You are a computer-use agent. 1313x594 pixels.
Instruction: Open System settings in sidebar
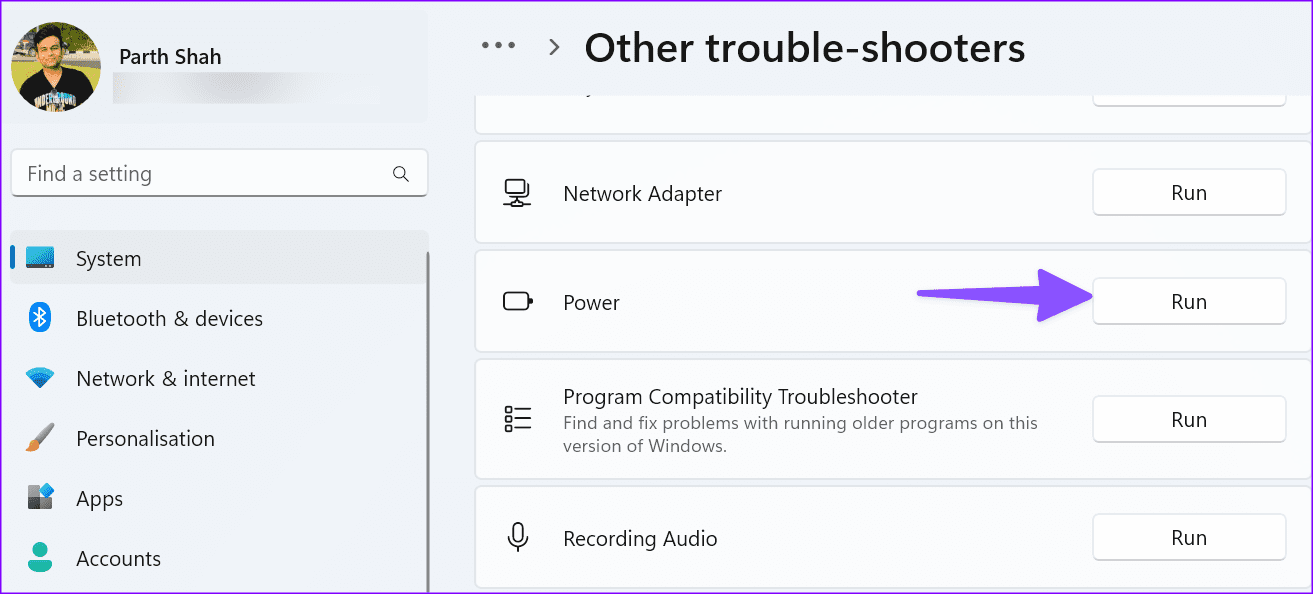tap(219, 258)
